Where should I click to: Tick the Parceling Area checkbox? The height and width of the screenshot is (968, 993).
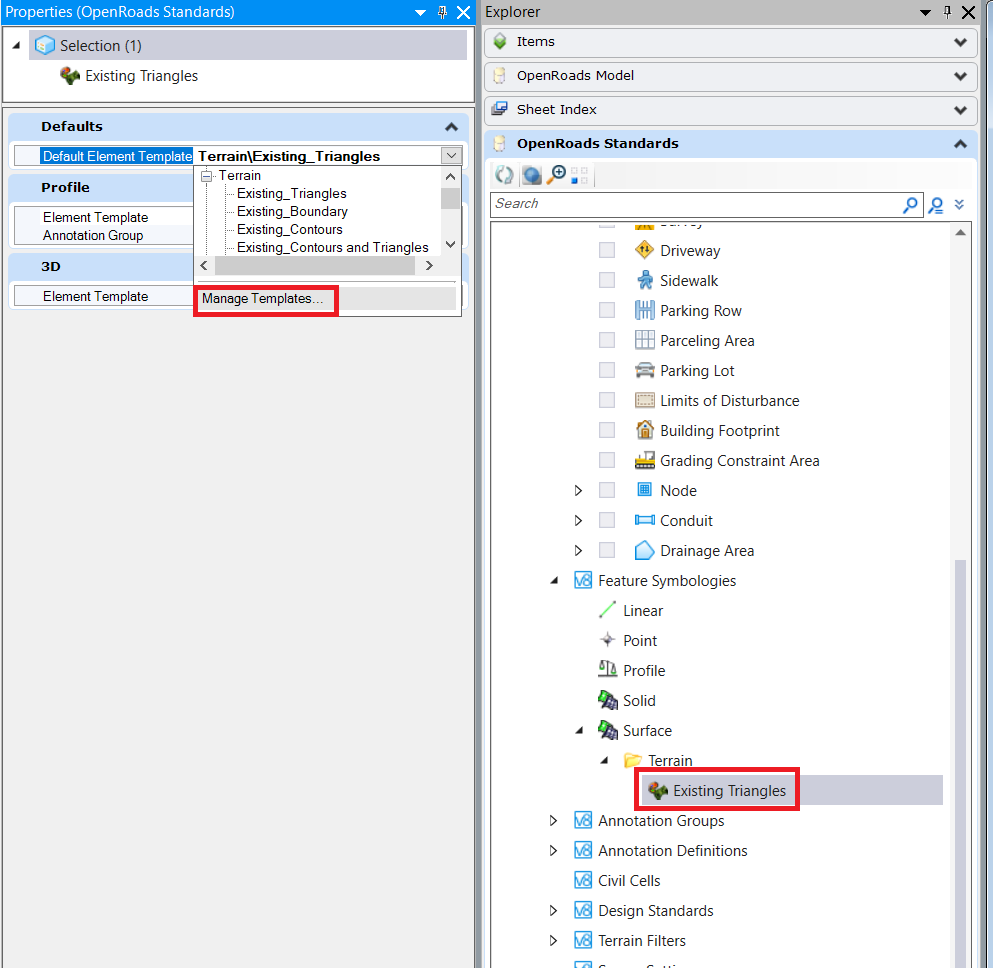(607, 340)
